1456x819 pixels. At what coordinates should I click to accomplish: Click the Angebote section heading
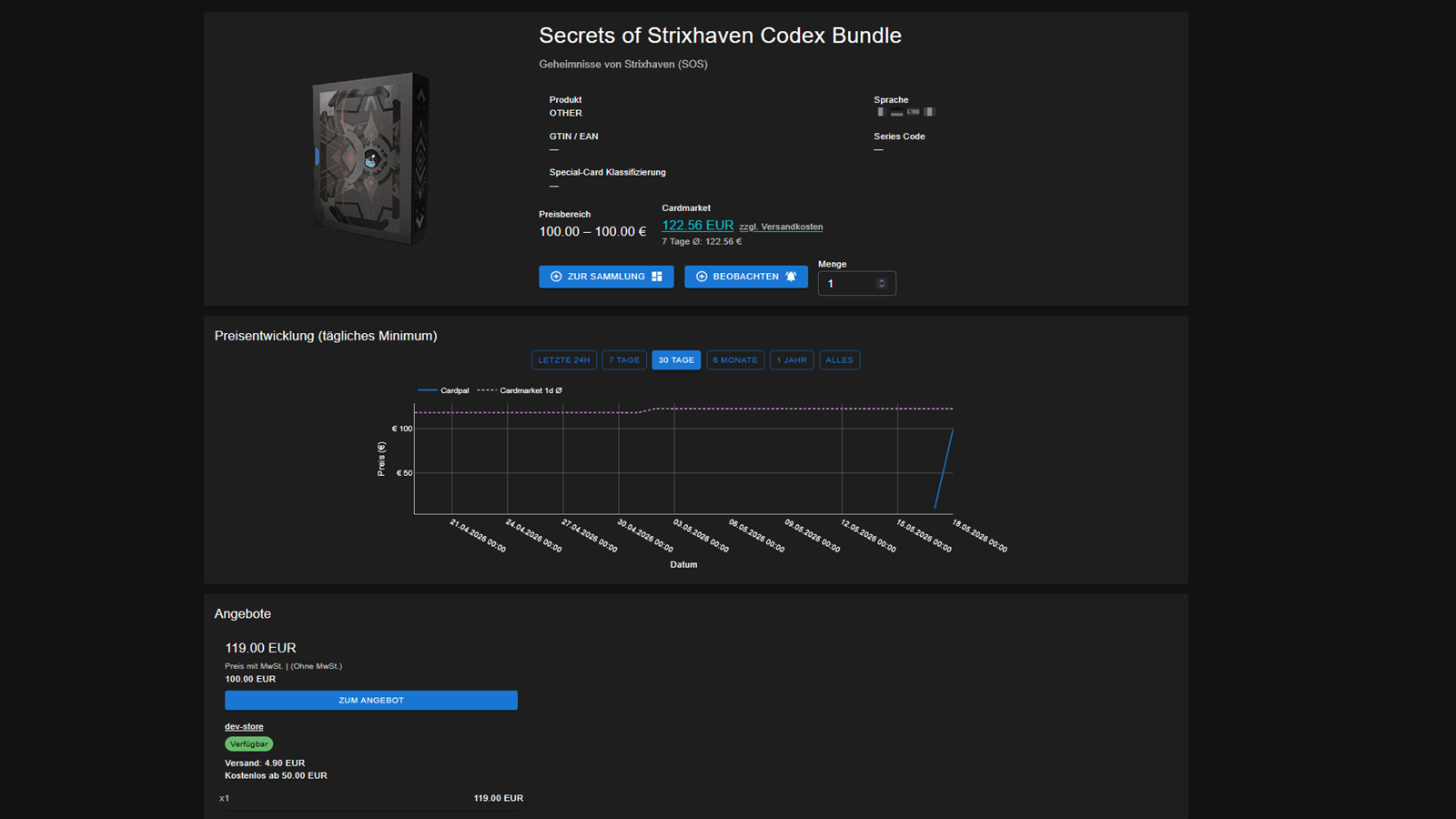243,614
